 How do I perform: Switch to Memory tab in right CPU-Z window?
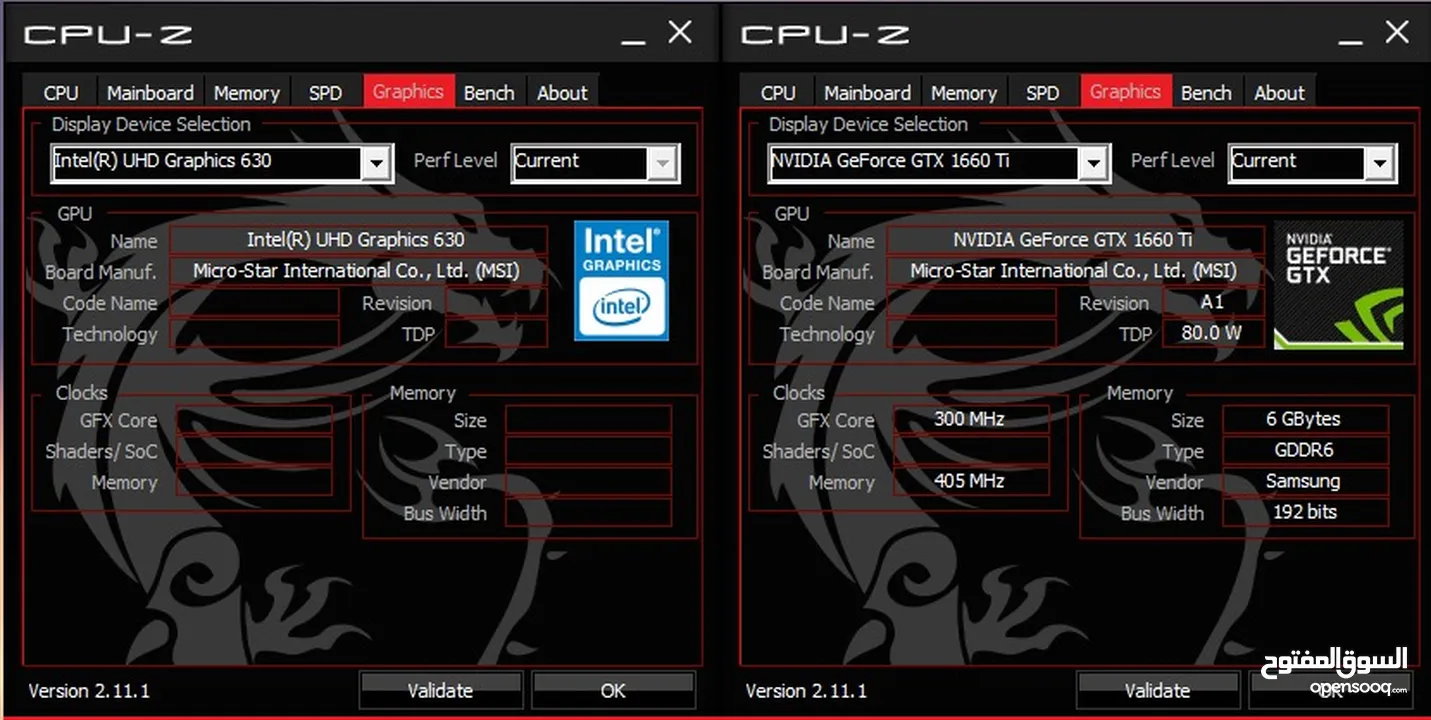point(963,92)
